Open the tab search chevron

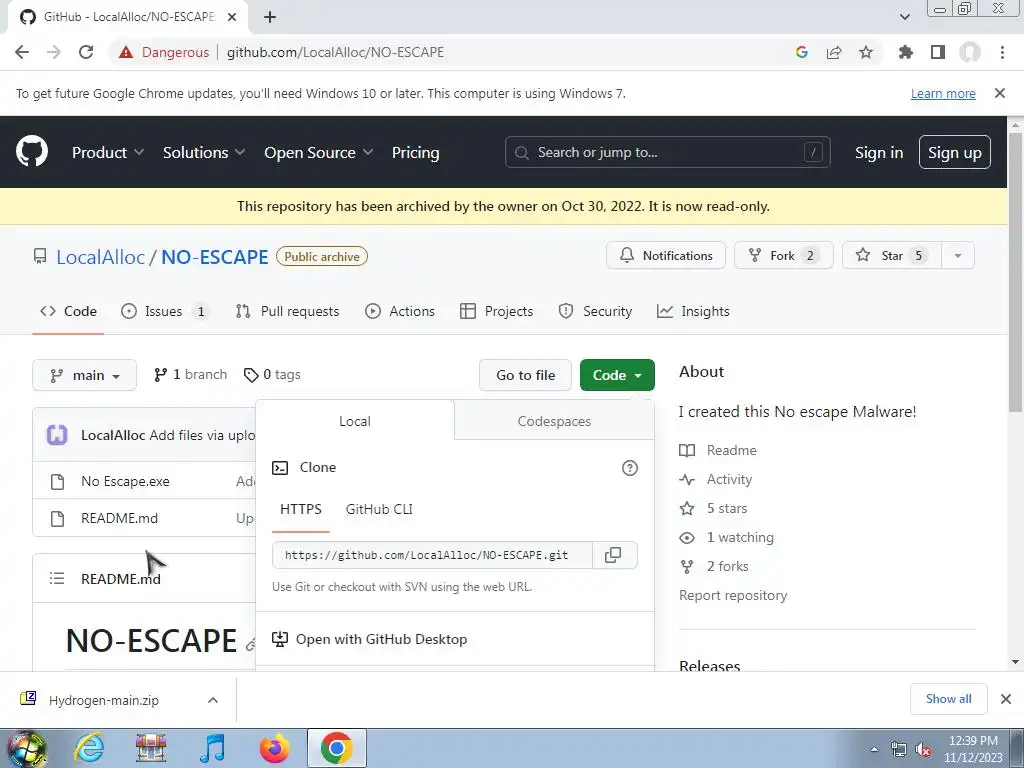coord(904,17)
